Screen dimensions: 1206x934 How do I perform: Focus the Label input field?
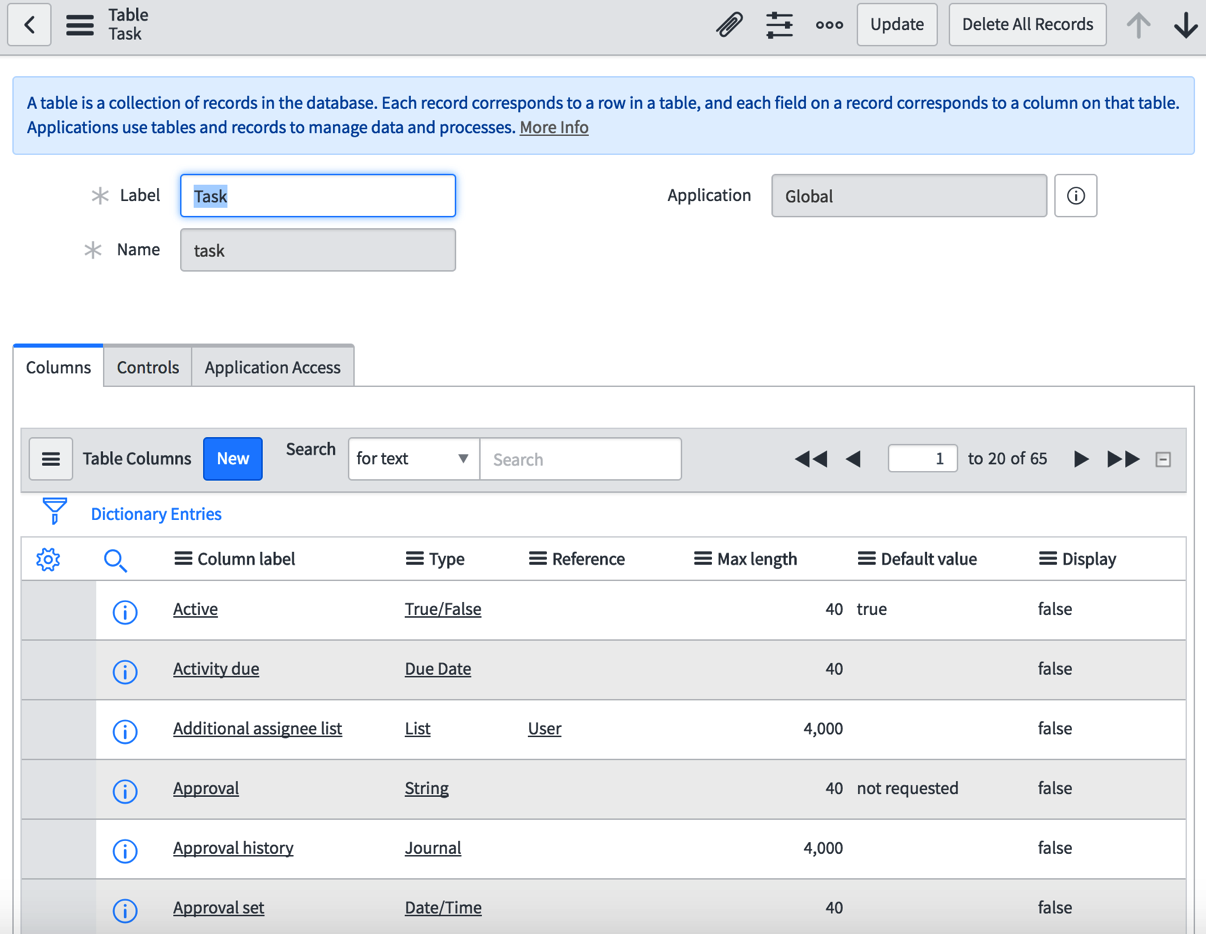tap(318, 196)
